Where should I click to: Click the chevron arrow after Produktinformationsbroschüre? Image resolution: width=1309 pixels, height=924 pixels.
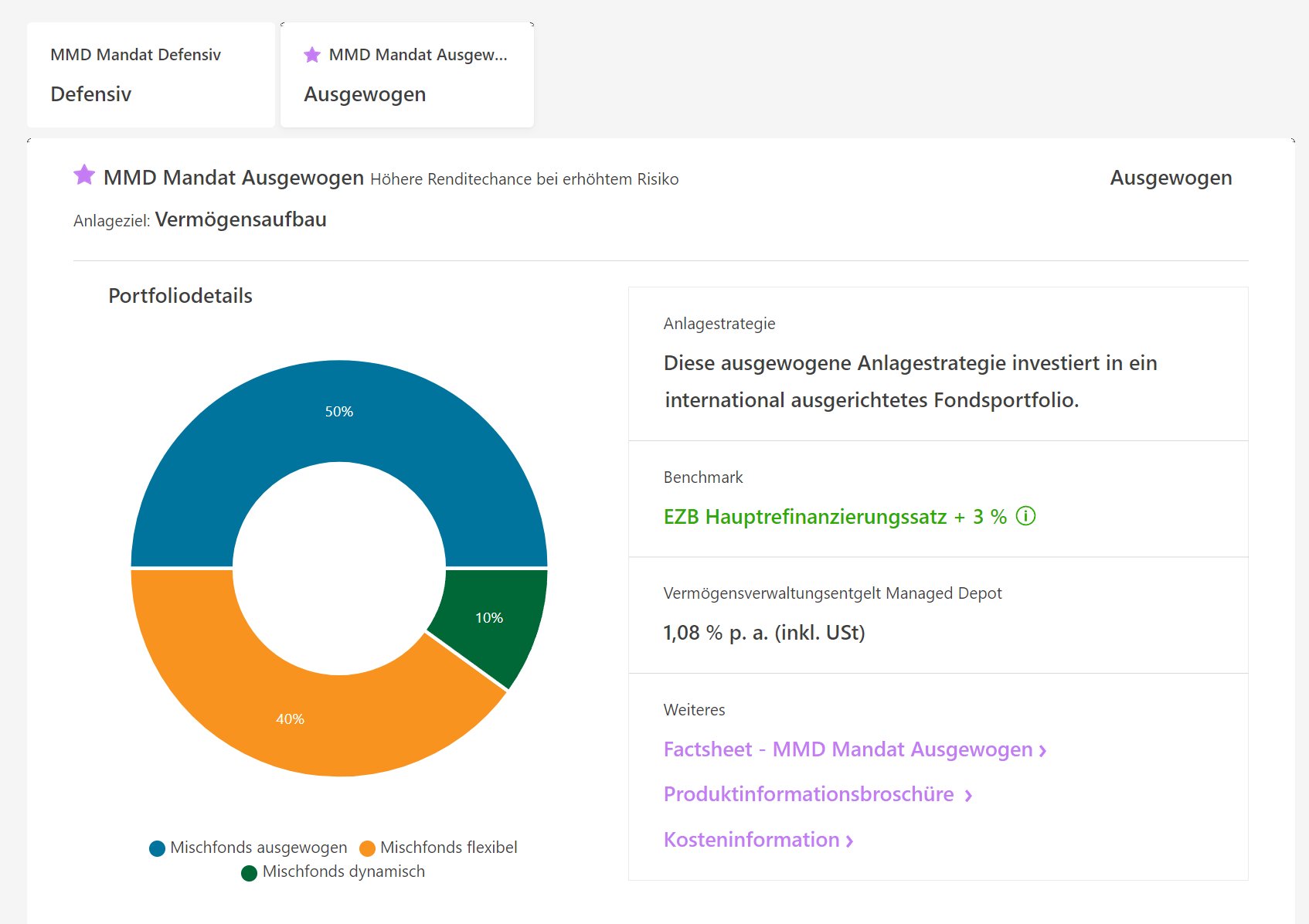[968, 796]
